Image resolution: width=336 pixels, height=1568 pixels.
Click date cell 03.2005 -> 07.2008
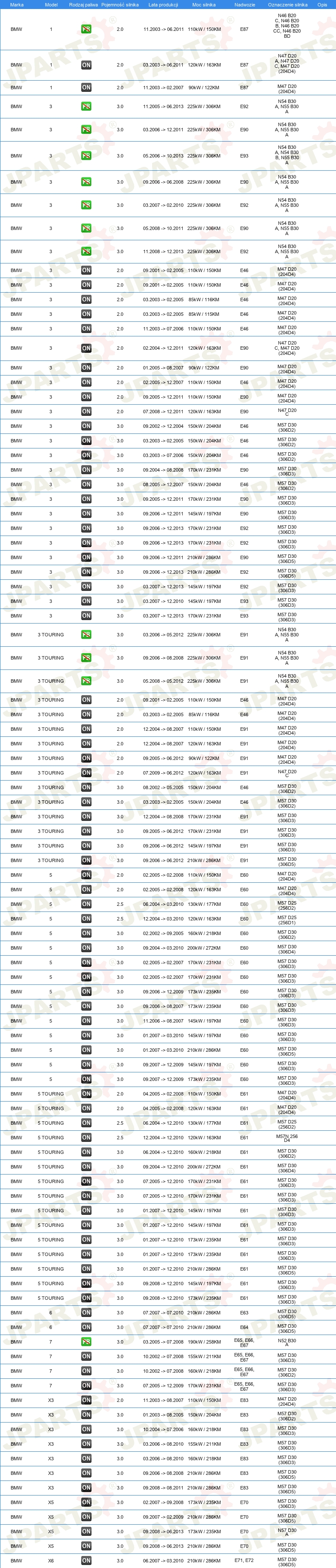[x=163, y=1342]
